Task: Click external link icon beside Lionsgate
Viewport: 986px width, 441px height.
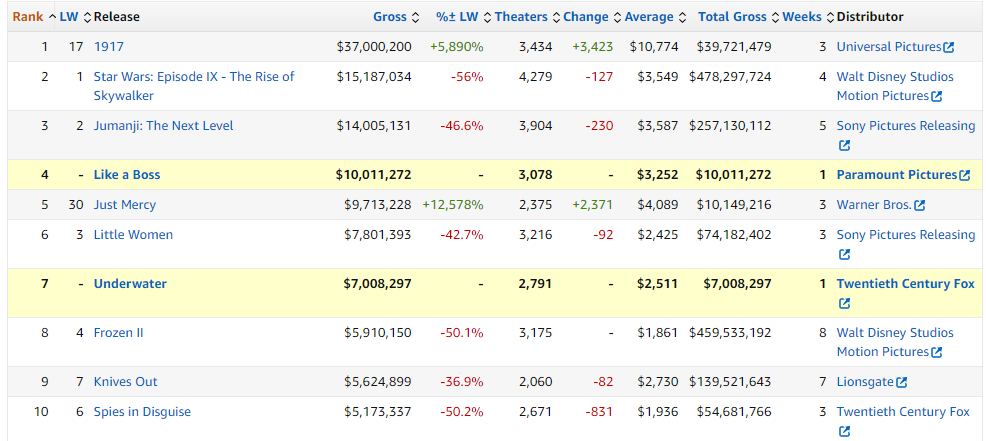Action: click(902, 382)
